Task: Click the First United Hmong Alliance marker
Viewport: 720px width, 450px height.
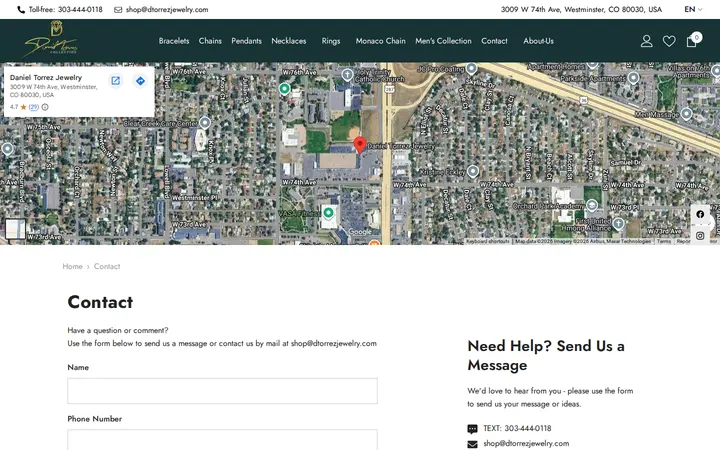Action: point(618,224)
